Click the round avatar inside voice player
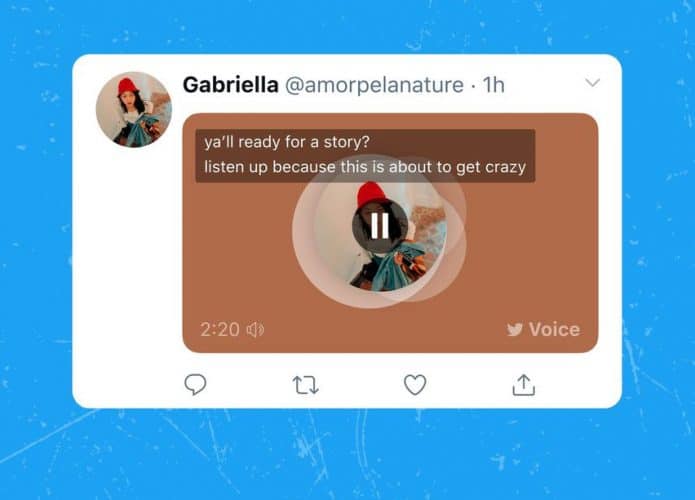This screenshot has height=500, width=695. point(380,236)
